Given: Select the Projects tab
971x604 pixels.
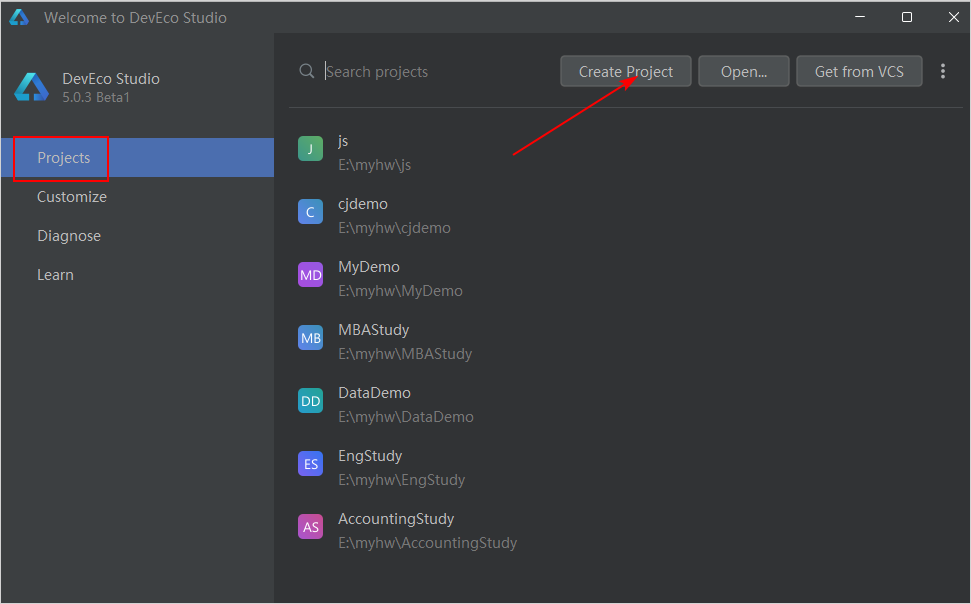Looking at the screenshot, I should (x=137, y=157).
